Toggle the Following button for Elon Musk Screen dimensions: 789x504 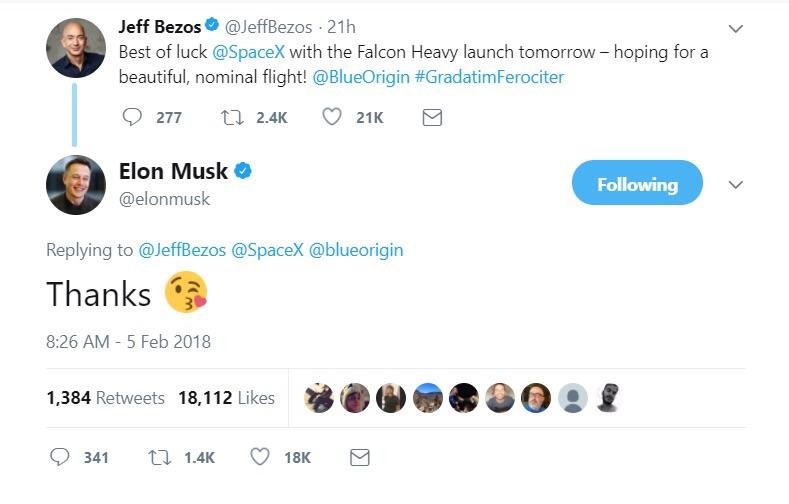637,184
